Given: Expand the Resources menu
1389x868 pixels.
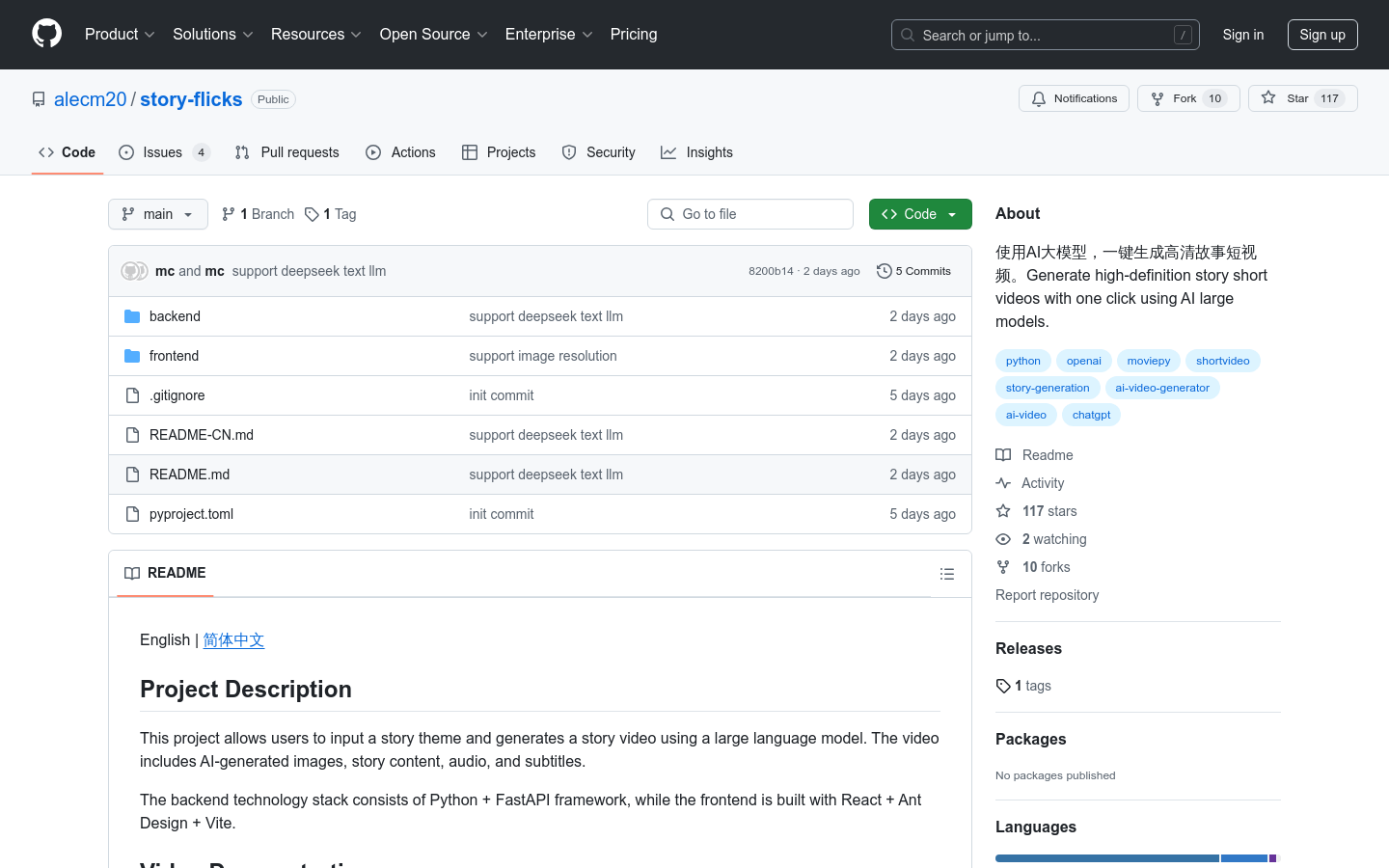Looking at the screenshot, I should click(x=316, y=35).
